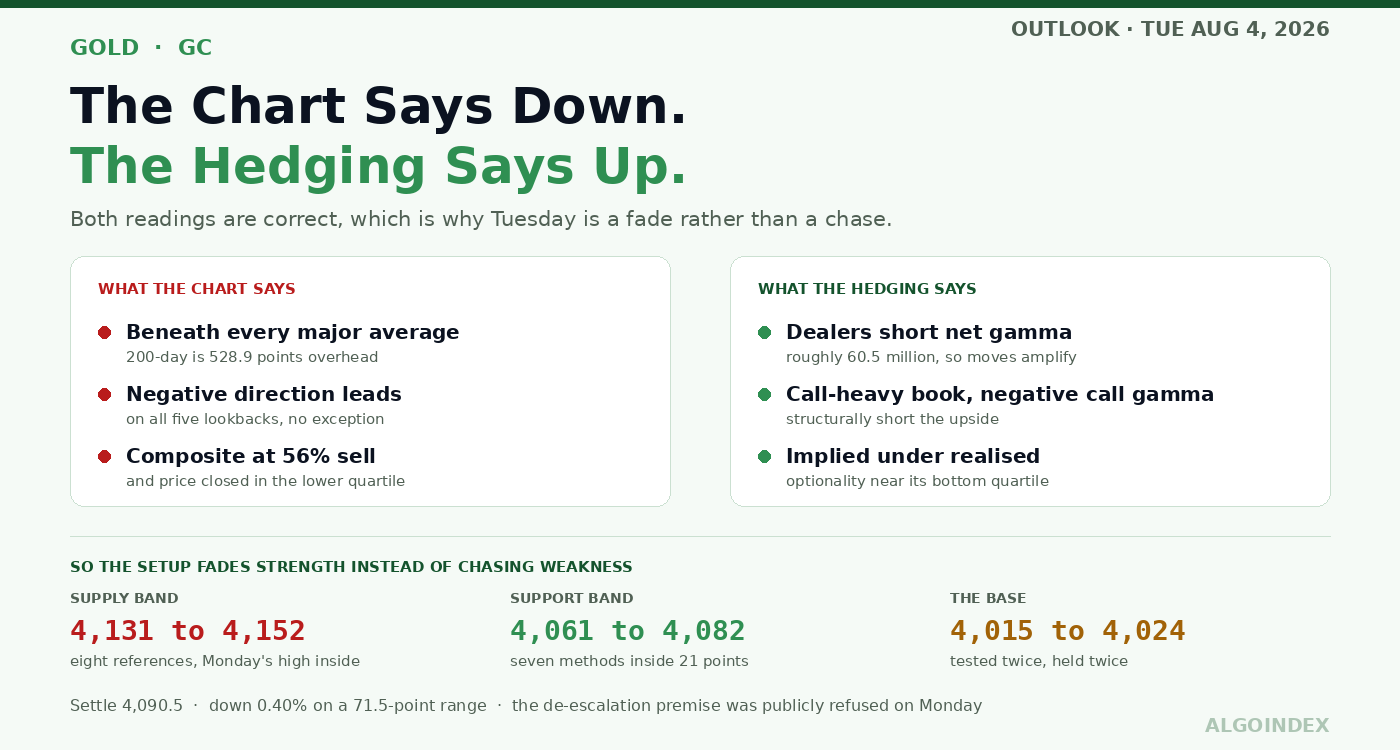Click green bullet beside Dealers short net gamma
Viewport: 1400px width, 750px height.
(x=764, y=333)
